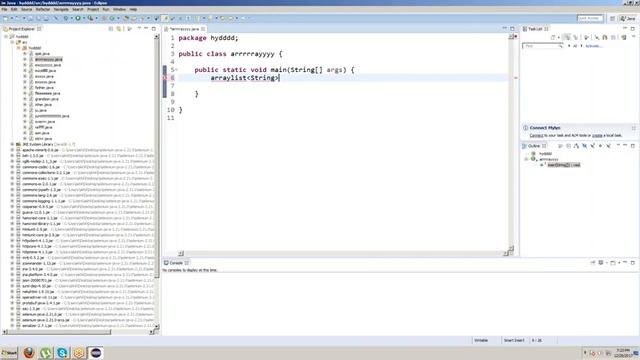Click Writable in the status bar
Image resolution: width=640 pixels, height=360 pixels.
tap(481, 340)
